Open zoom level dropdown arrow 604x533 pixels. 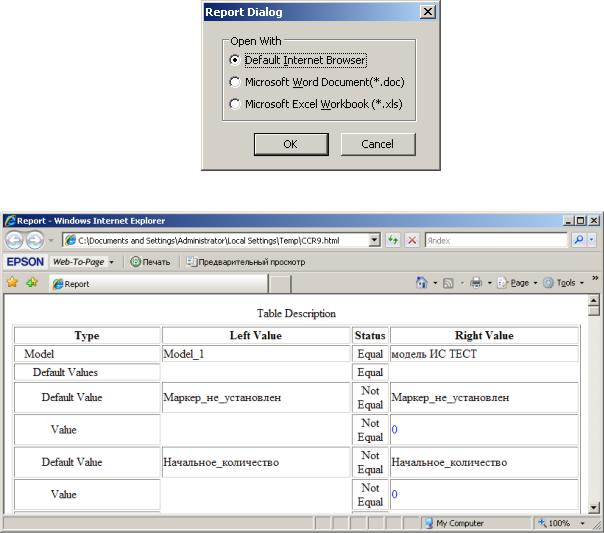click(582, 523)
